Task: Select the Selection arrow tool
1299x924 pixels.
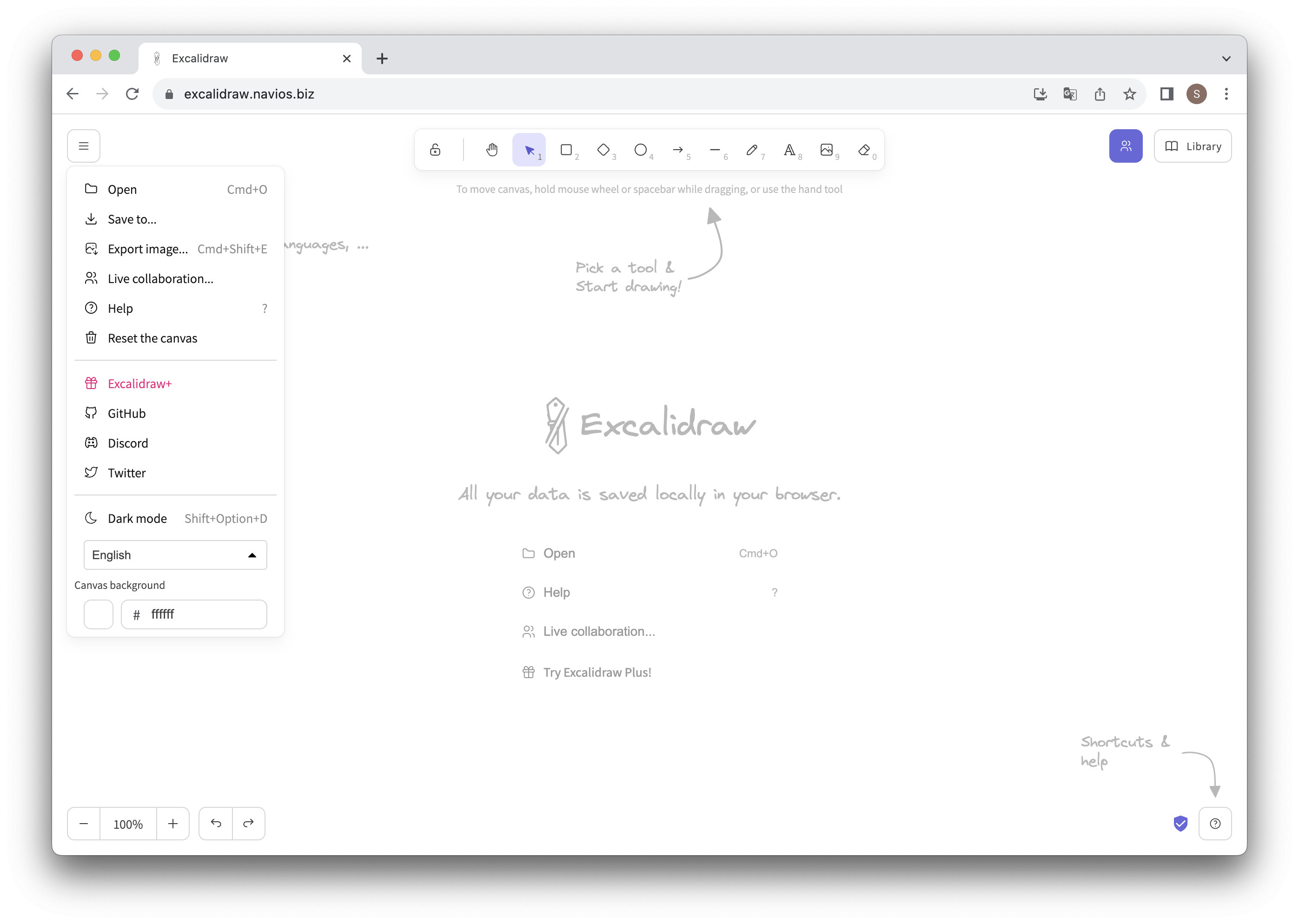Action: (x=529, y=150)
